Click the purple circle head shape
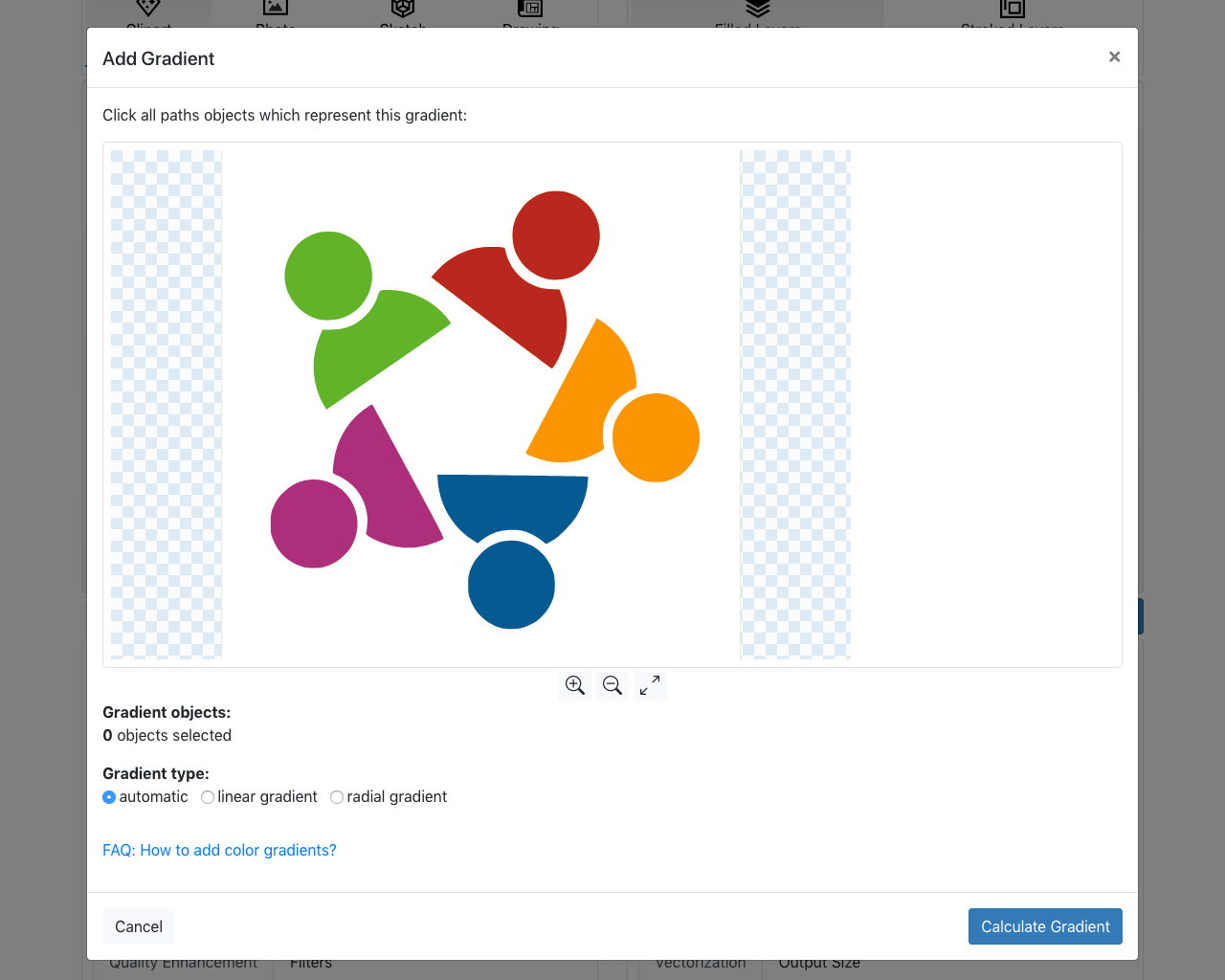The width and height of the screenshot is (1225, 980). click(x=314, y=523)
